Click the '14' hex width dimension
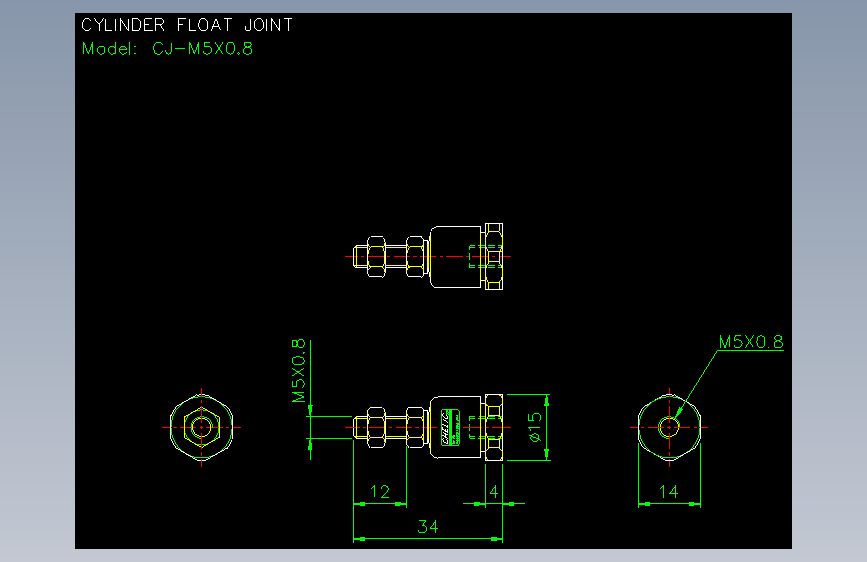This screenshot has width=867, height=562. click(668, 492)
